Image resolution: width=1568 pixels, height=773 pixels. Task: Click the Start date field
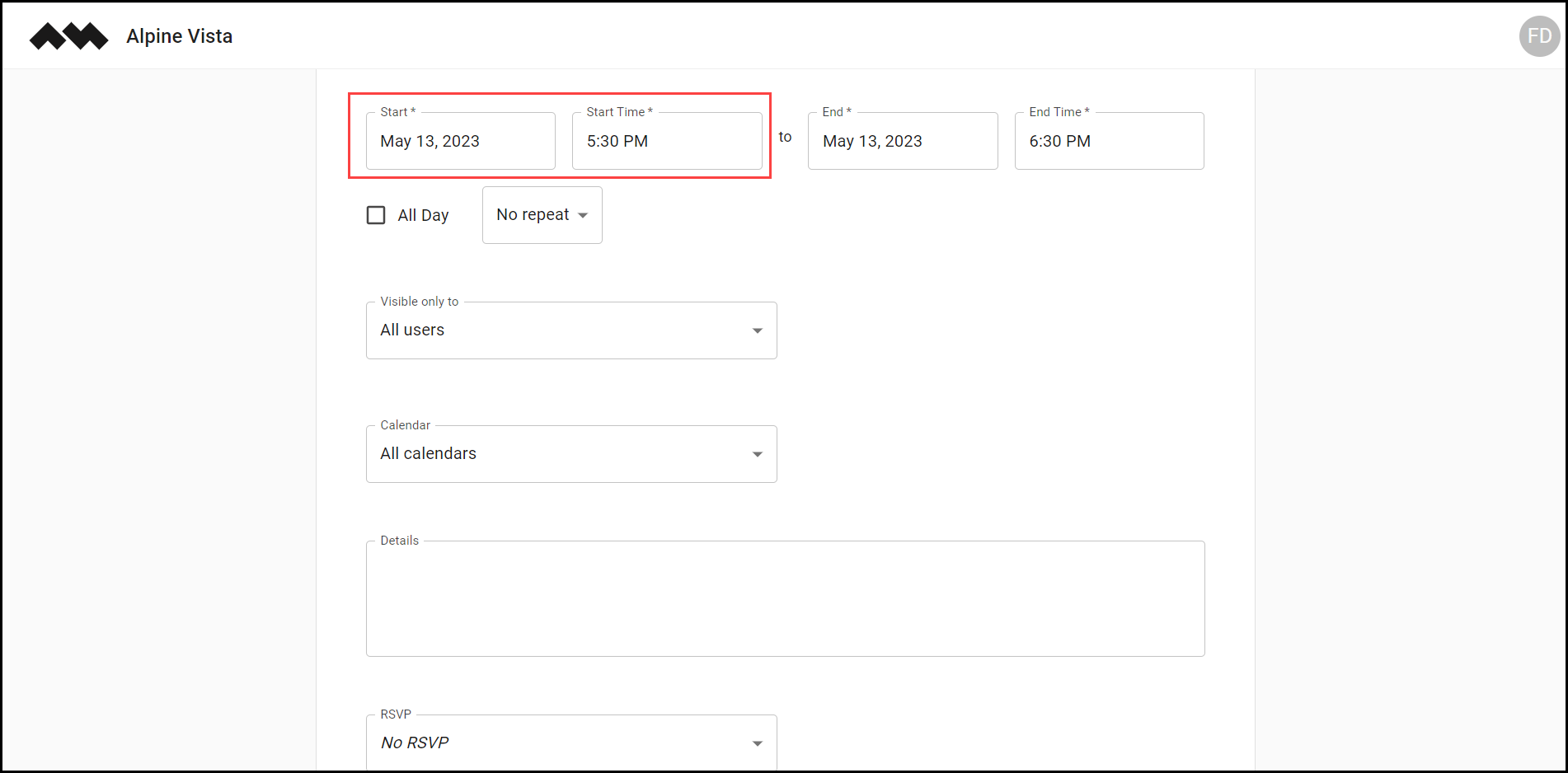(x=460, y=141)
